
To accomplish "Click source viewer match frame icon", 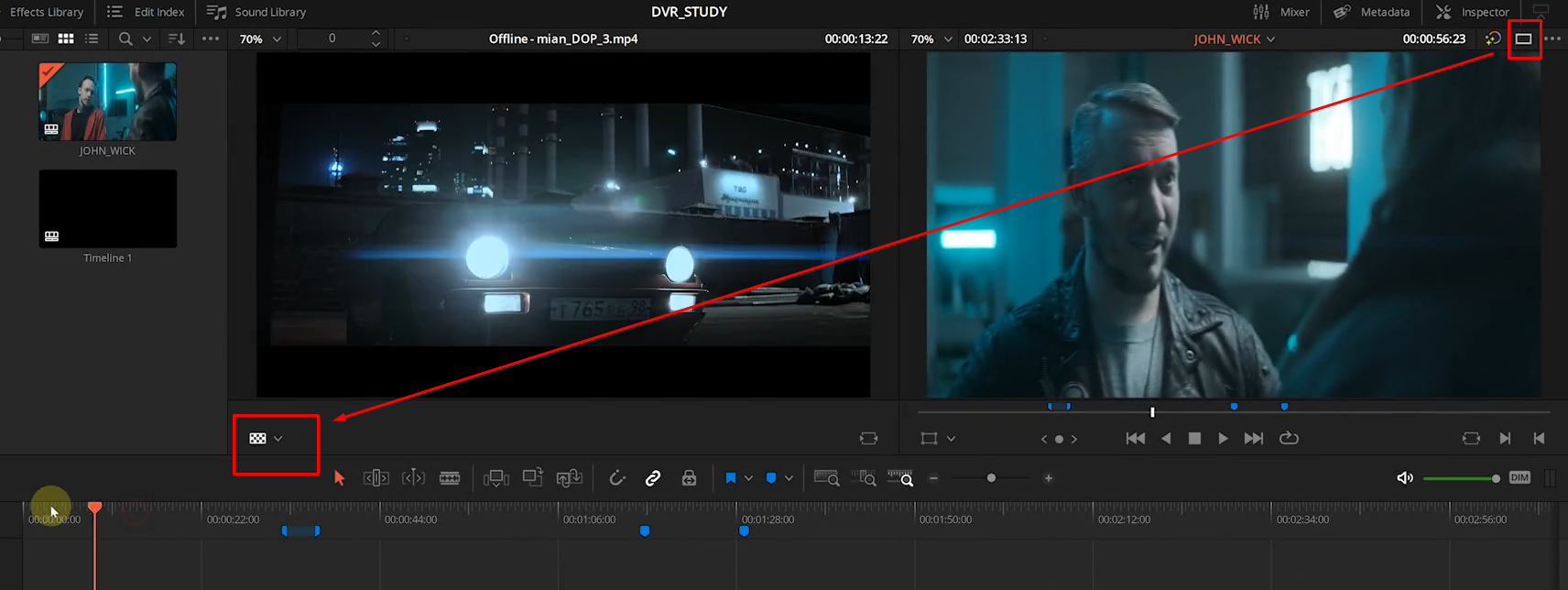I will click(x=869, y=439).
